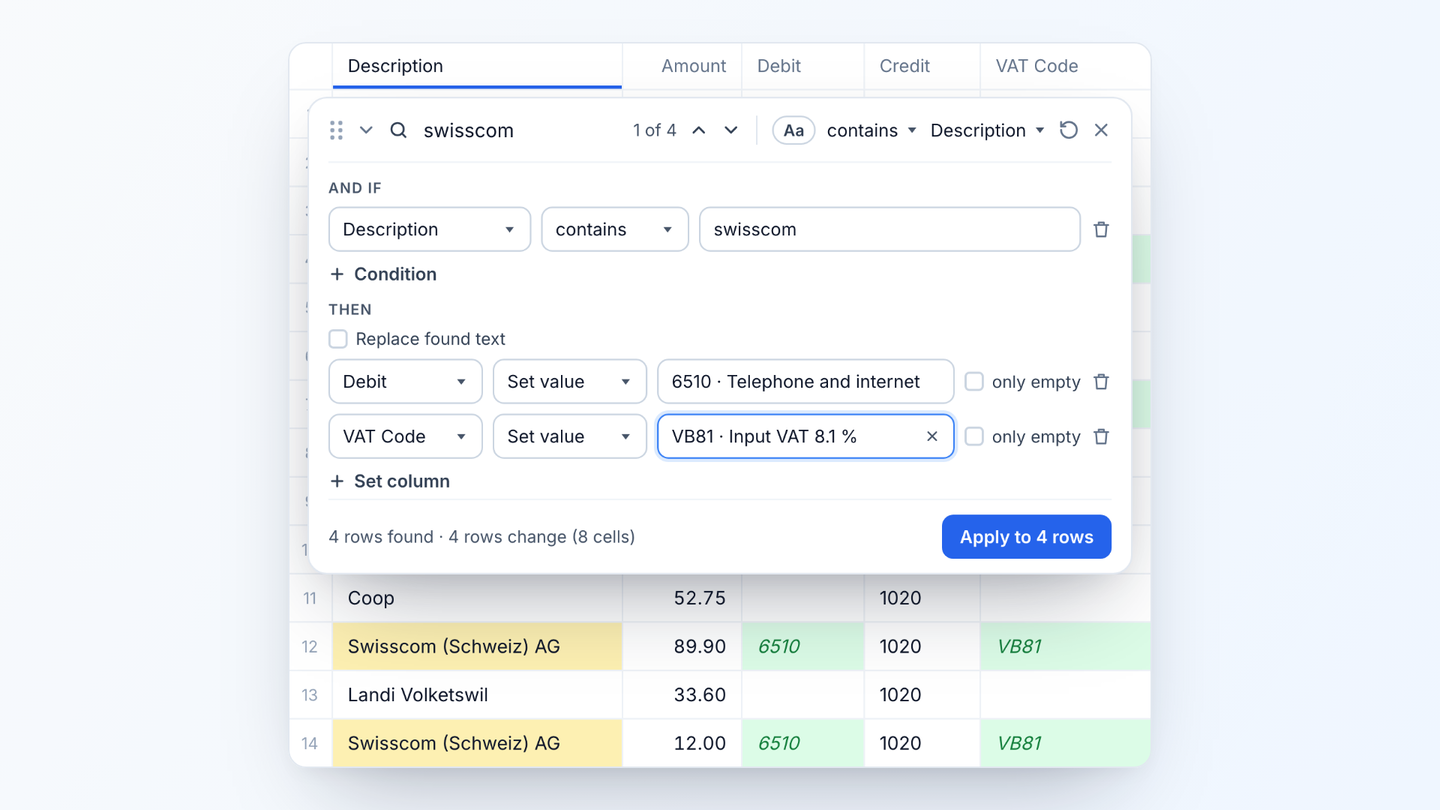Open the VAT Code column dropdown
1440x810 pixels.
(x=405, y=436)
